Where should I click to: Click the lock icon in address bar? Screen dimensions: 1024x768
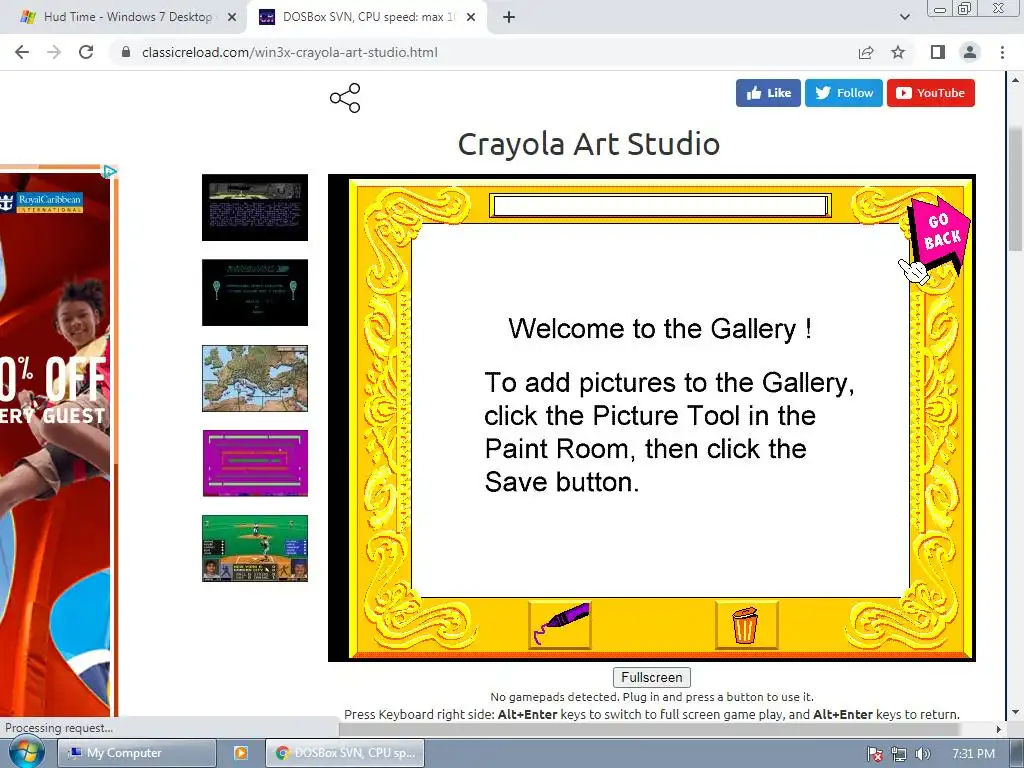(x=126, y=52)
